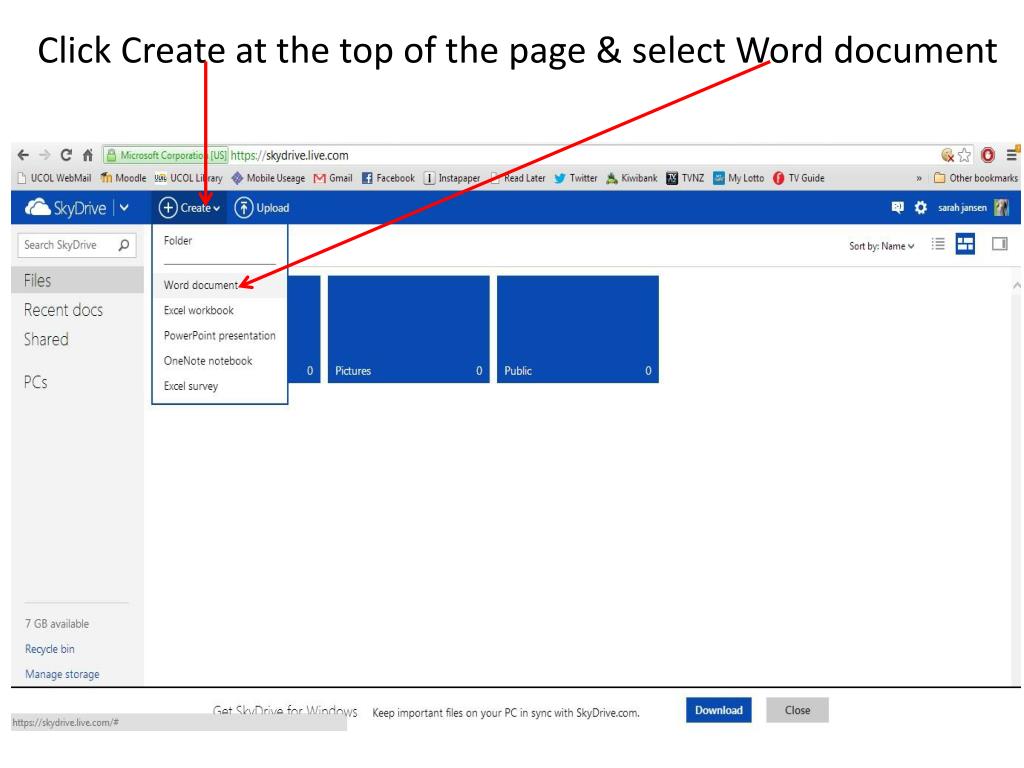1024x768 pixels.
Task: Open the TVNZ bookmark
Action: click(x=685, y=178)
